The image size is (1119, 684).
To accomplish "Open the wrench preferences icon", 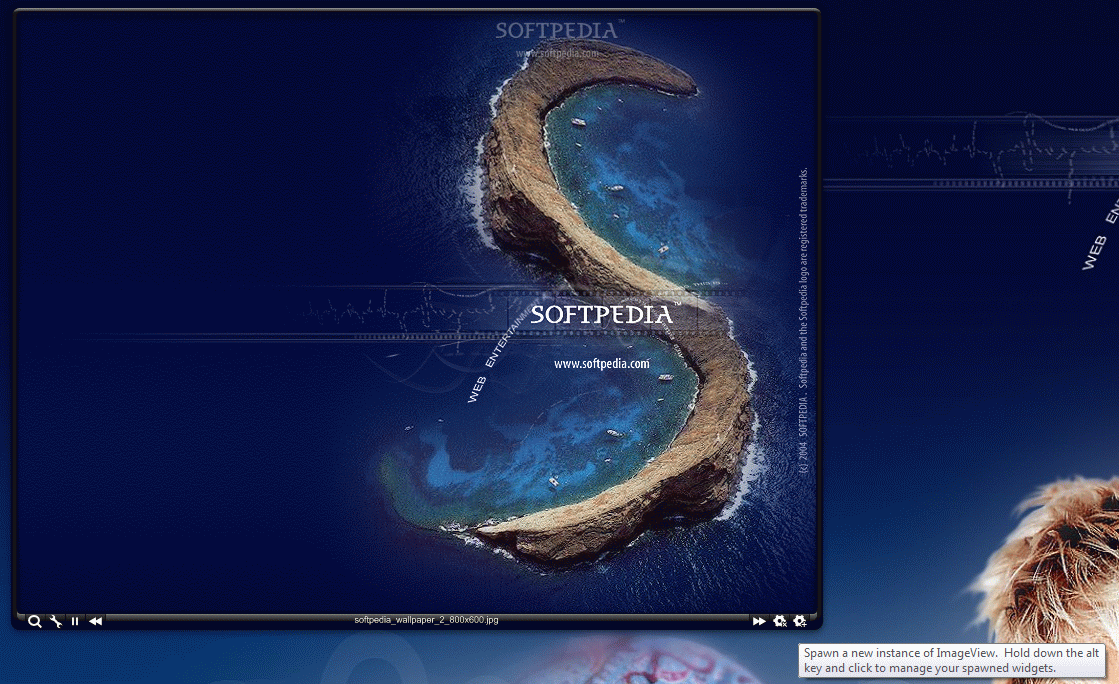I will pos(56,621).
